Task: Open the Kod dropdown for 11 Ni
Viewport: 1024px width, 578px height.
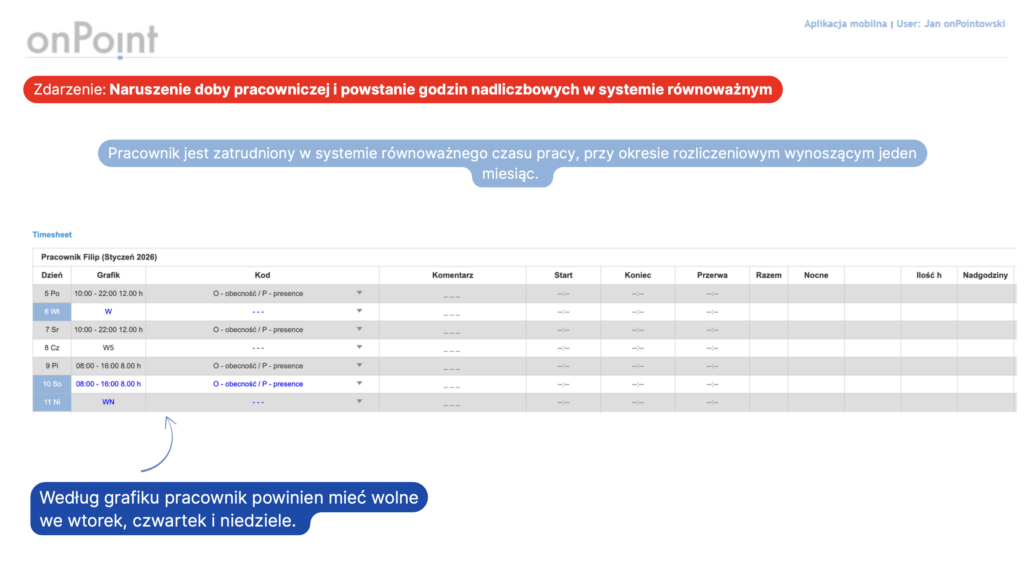Action: [359, 401]
